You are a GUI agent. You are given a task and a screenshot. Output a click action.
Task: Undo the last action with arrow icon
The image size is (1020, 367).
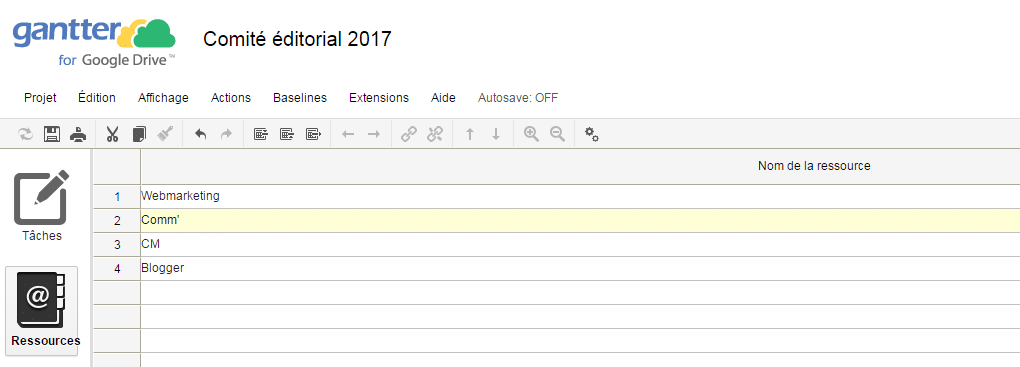[x=200, y=135]
